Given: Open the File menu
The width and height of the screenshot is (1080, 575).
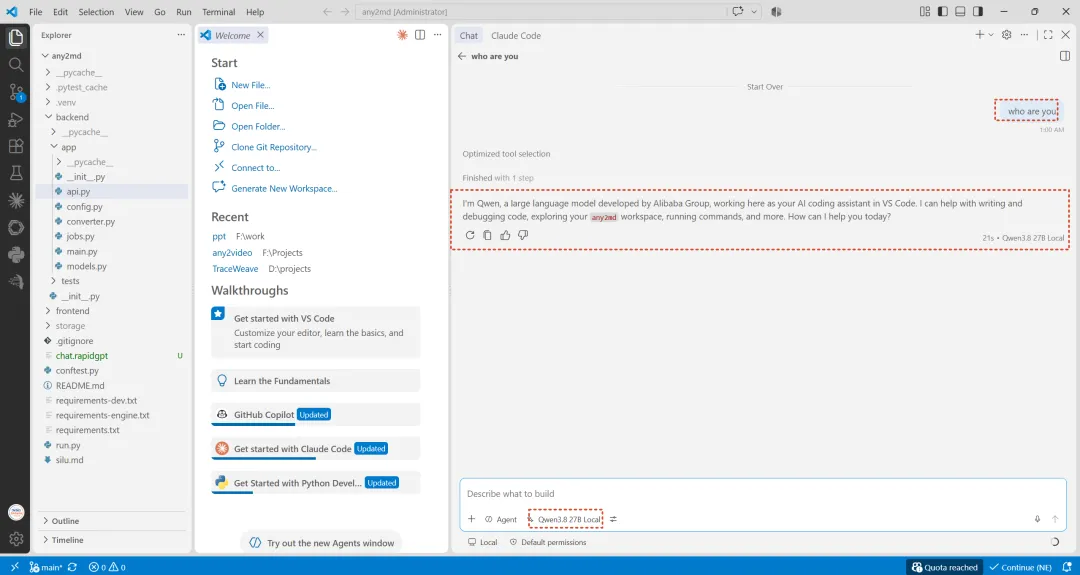Looking at the screenshot, I should point(36,12).
